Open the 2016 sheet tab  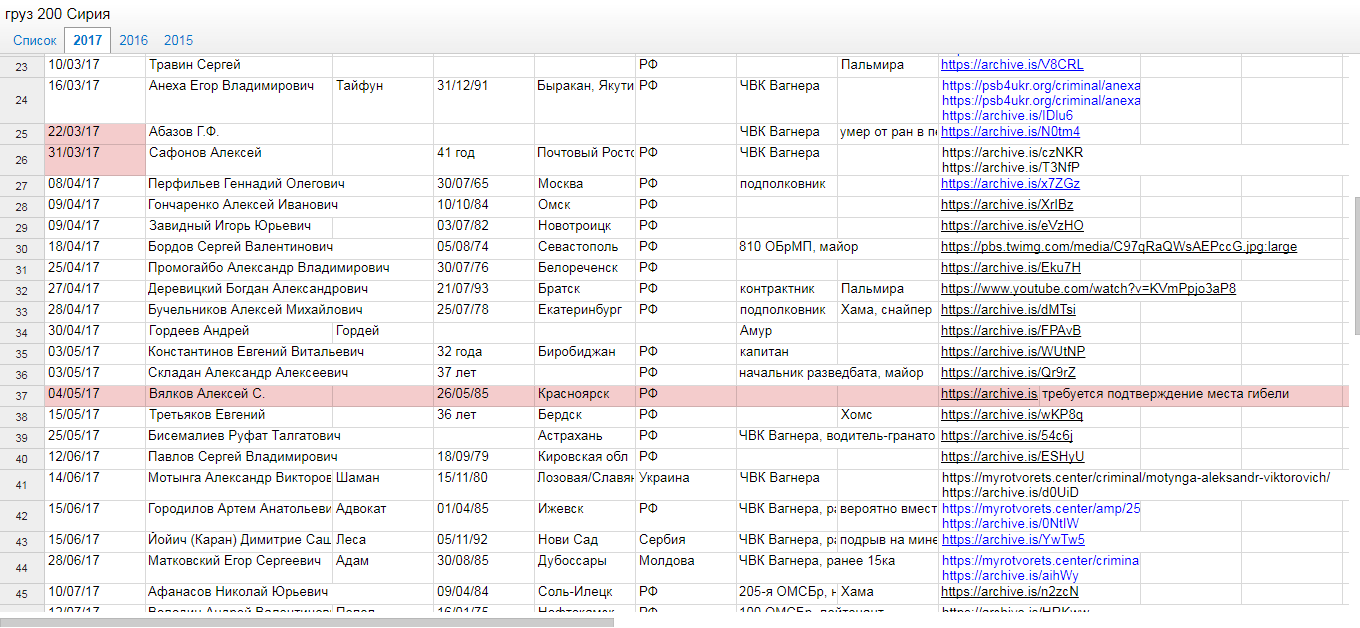click(133, 40)
